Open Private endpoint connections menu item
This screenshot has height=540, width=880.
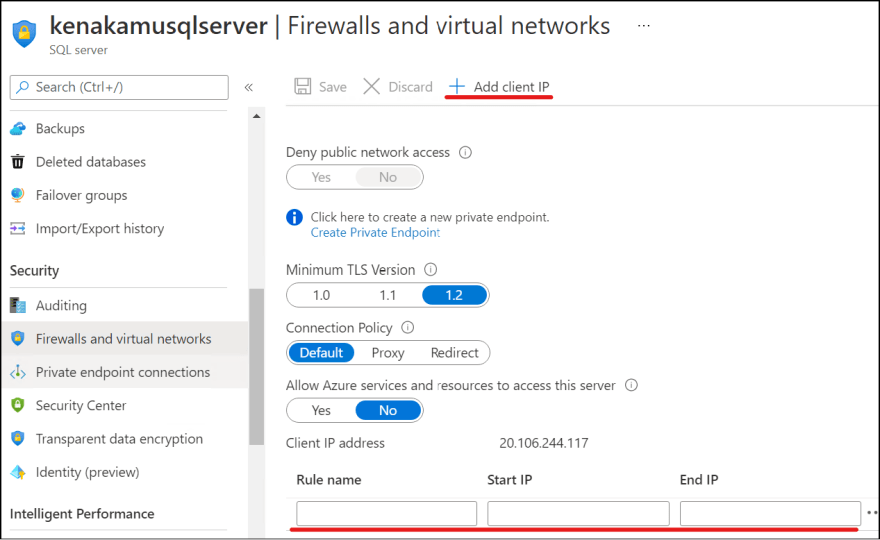click(123, 372)
